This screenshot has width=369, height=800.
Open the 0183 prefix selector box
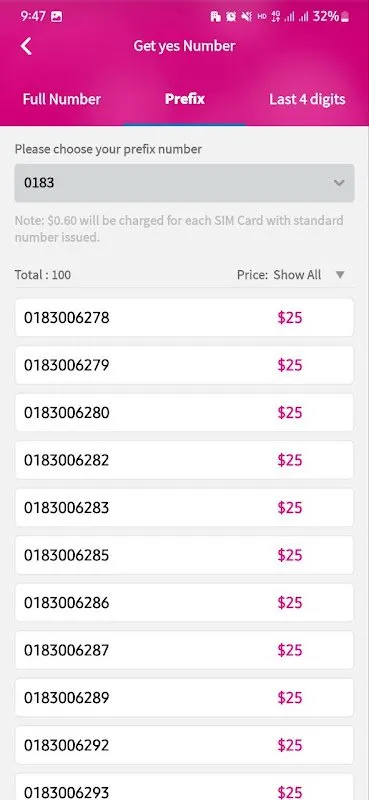coord(184,183)
